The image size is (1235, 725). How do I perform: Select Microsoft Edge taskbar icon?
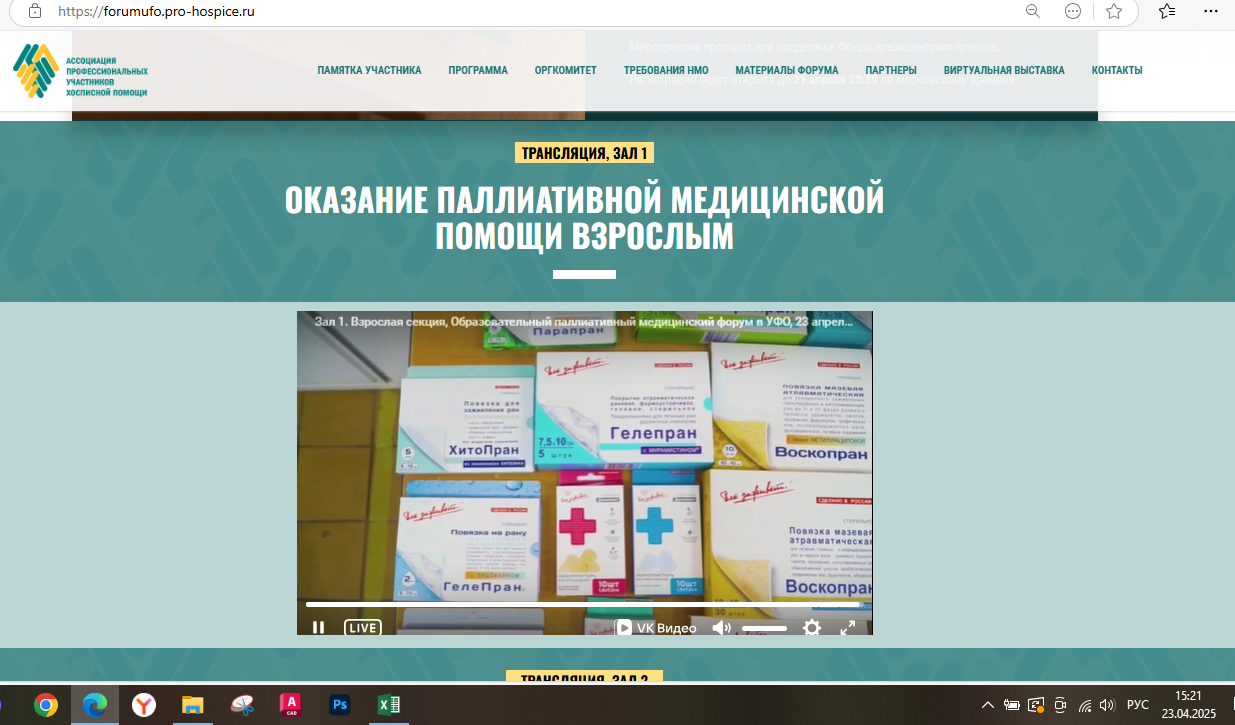(x=95, y=705)
